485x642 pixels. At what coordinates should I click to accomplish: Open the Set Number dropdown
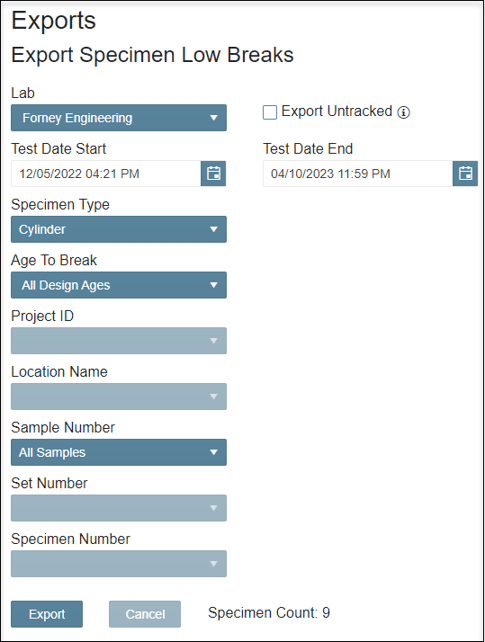(119, 508)
